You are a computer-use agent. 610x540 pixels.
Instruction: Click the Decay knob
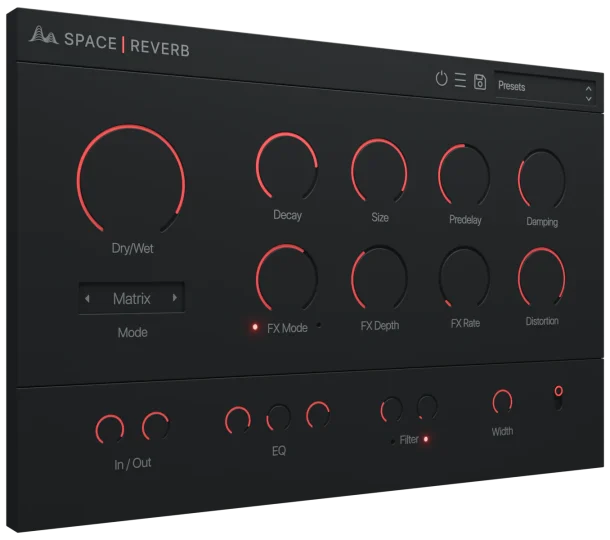pos(287,165)
